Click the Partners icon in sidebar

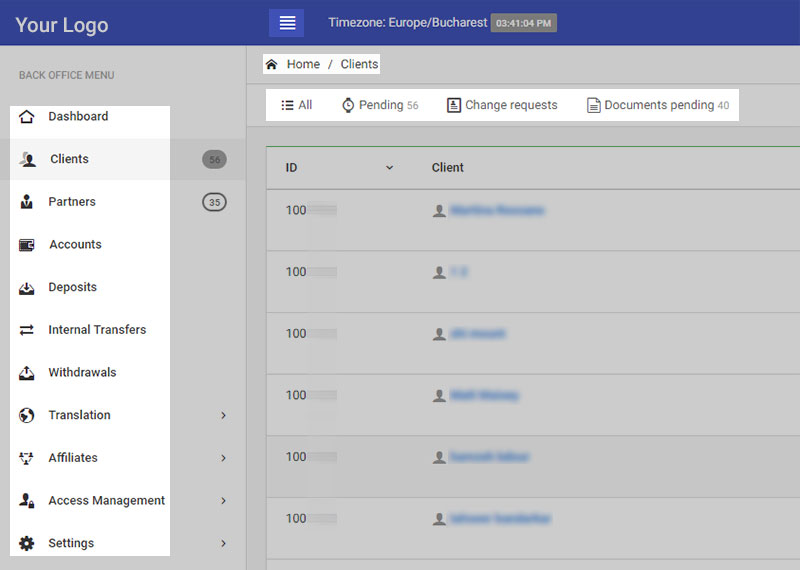(27, 202)
